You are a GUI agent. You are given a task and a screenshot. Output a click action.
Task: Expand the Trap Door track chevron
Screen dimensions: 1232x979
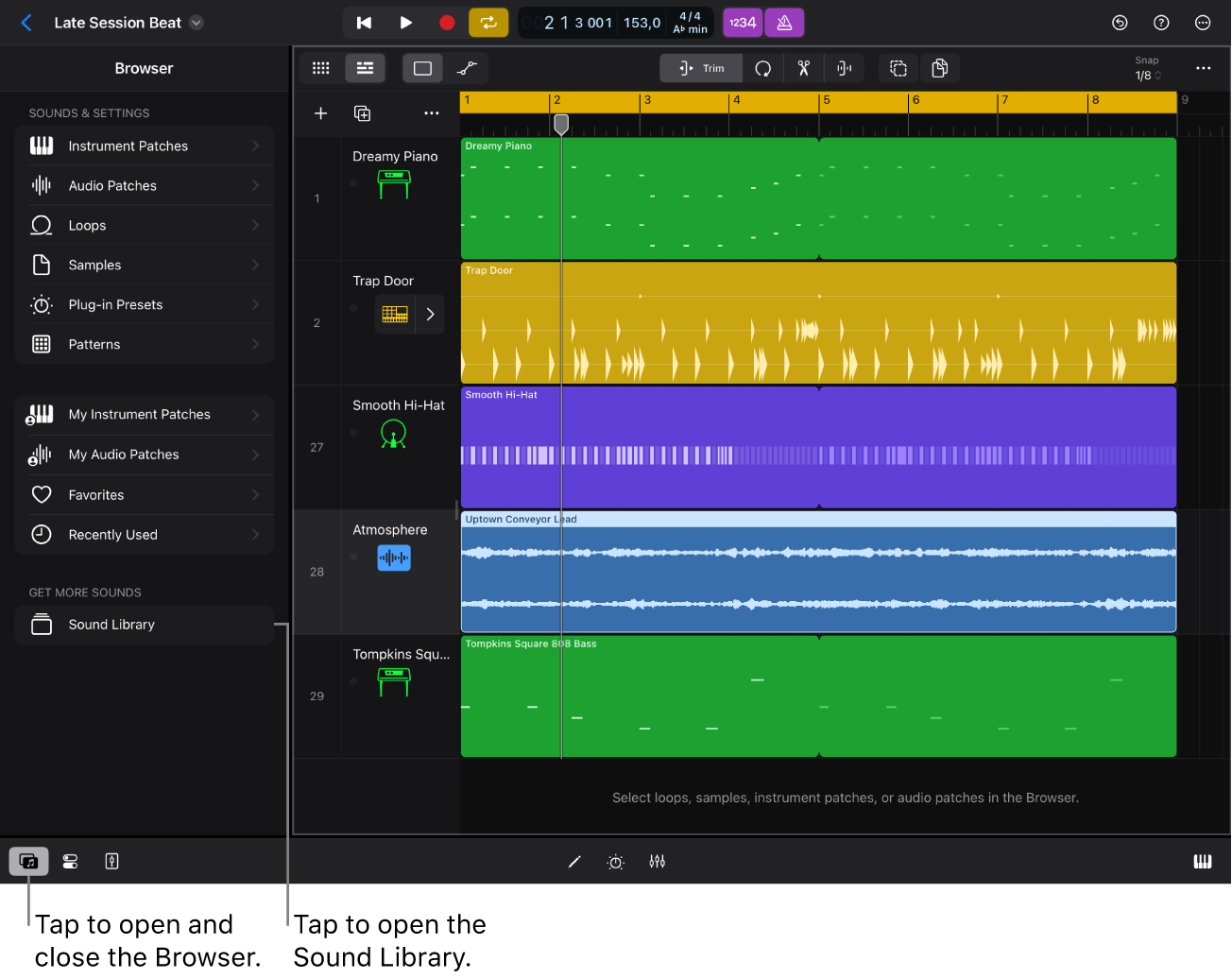point(430,314)
